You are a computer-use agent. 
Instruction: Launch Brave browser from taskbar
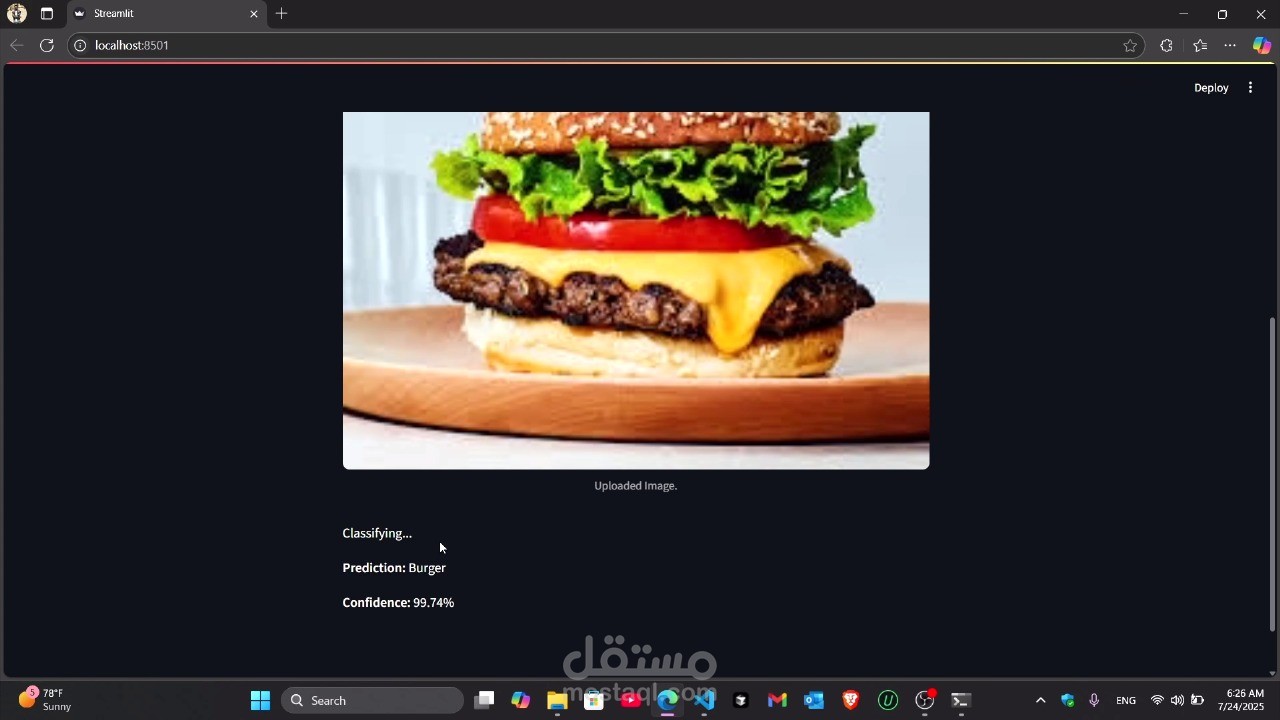[851, 701]
